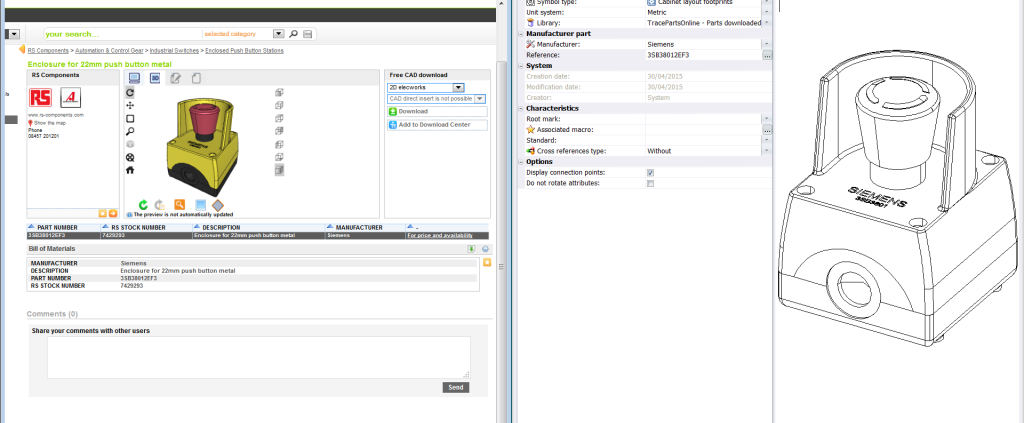Click the orange star icon beside the Bill of Materials table
The width and height of the screenshot is (1024, 423).
tap(487, 262)
